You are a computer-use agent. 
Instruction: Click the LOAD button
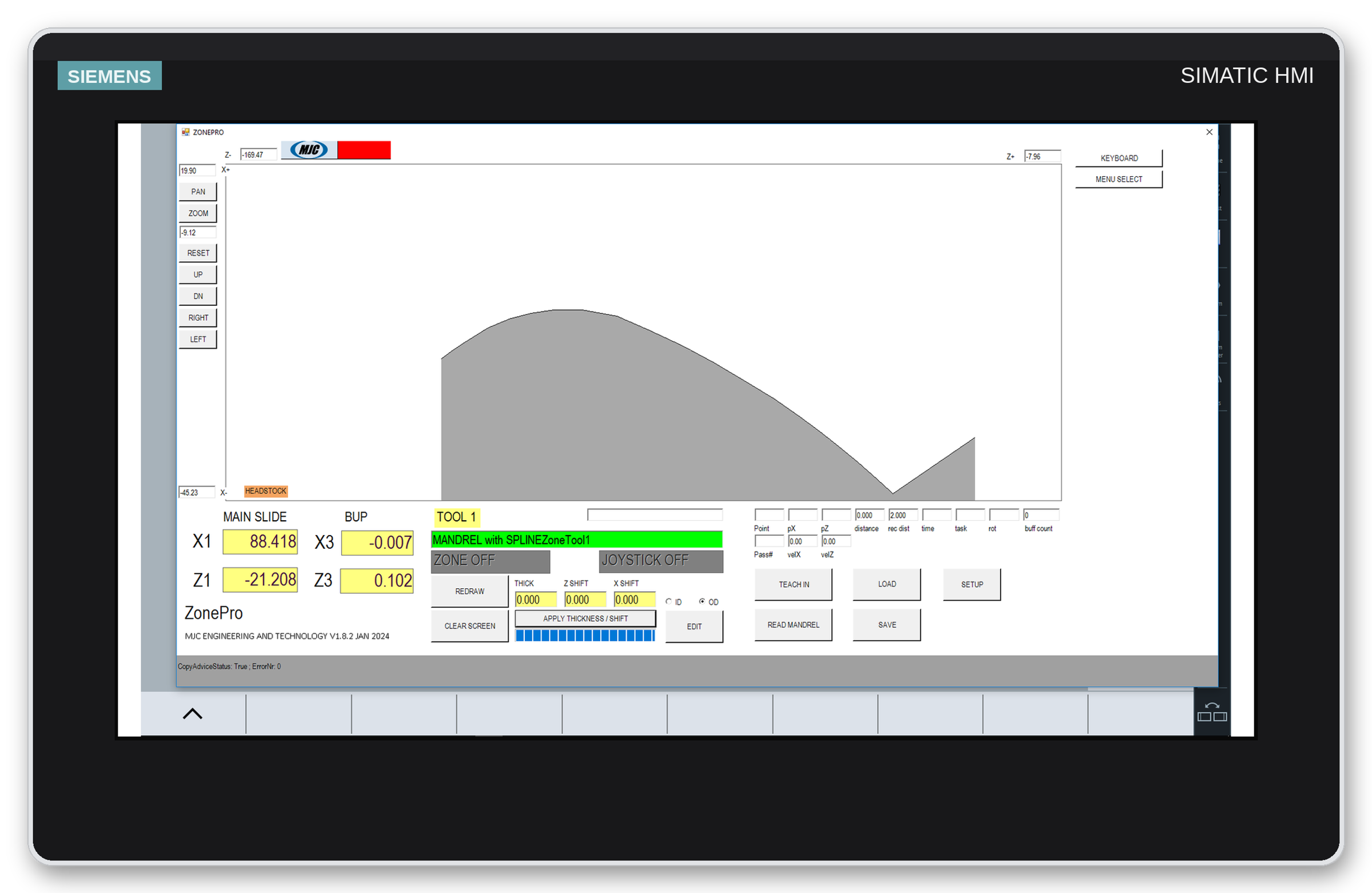click(887, 584)
